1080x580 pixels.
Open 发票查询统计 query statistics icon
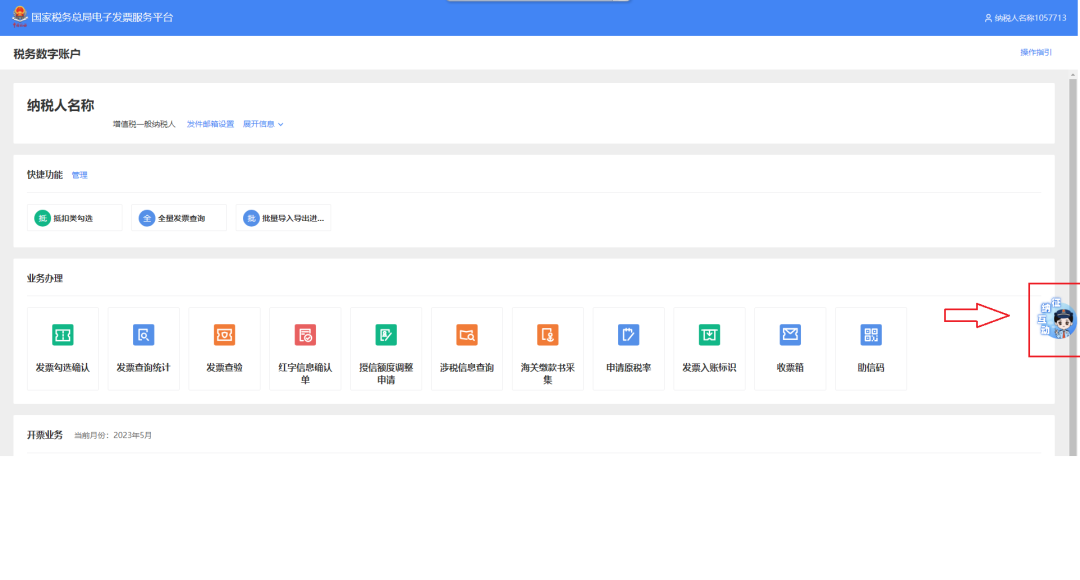click(x=143, y=335)
